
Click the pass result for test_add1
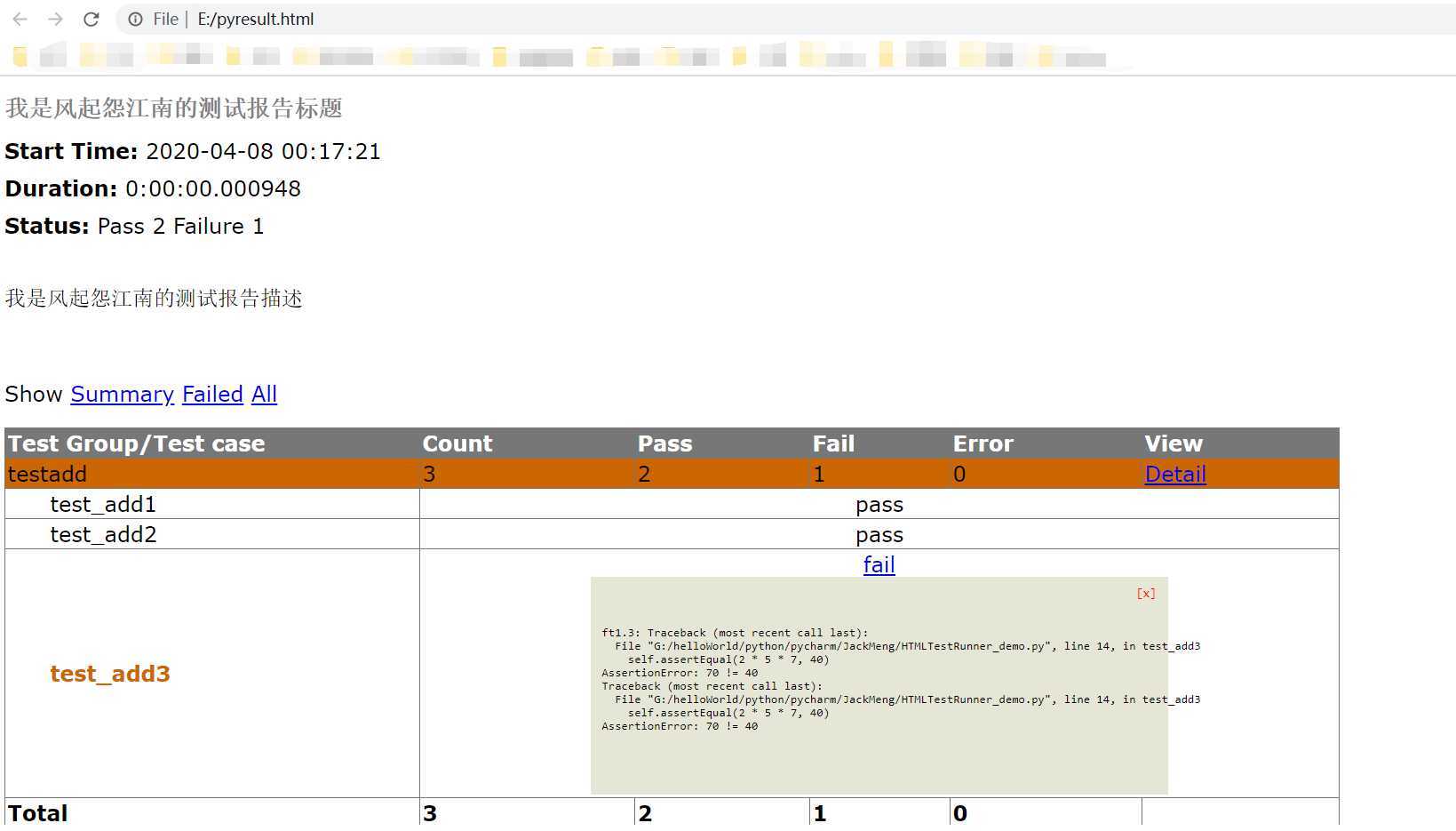pos(879,505)
